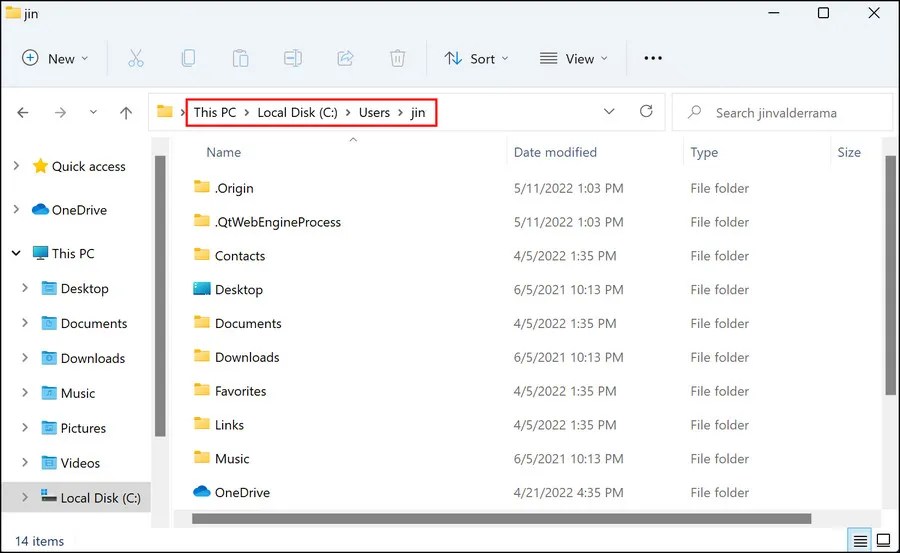This screenshot has width=900, height=553.
Task: Expand the OneDrive tree node
Action: click(16, 210)
